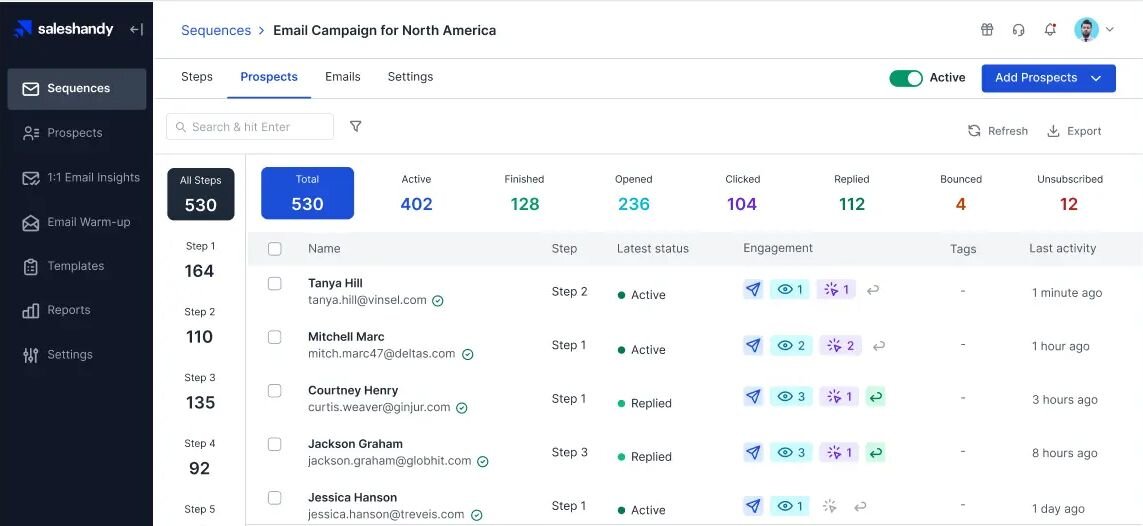Select the Jackson Graham row checkbox
Viewport: 1143px width, 526px height.
[x=275, y=444]
